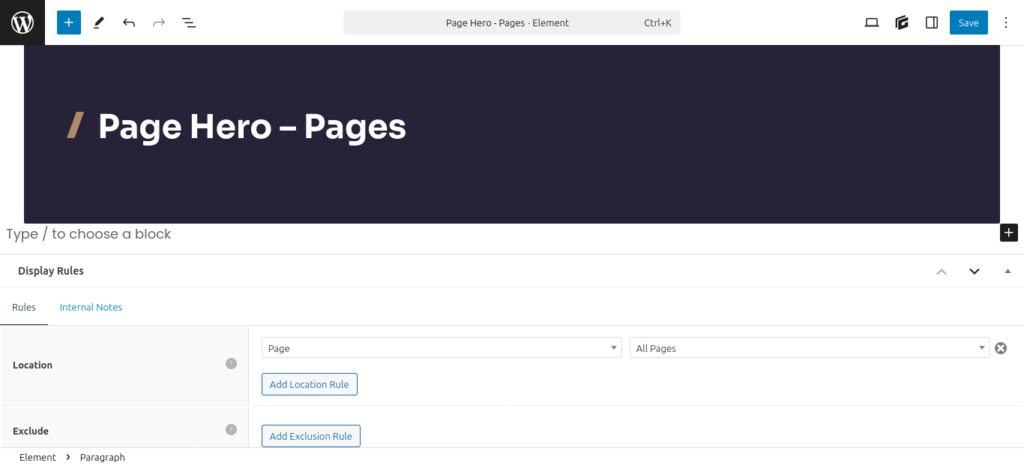
Task: Open device preview laptop icon
Action: click(871, 23)
